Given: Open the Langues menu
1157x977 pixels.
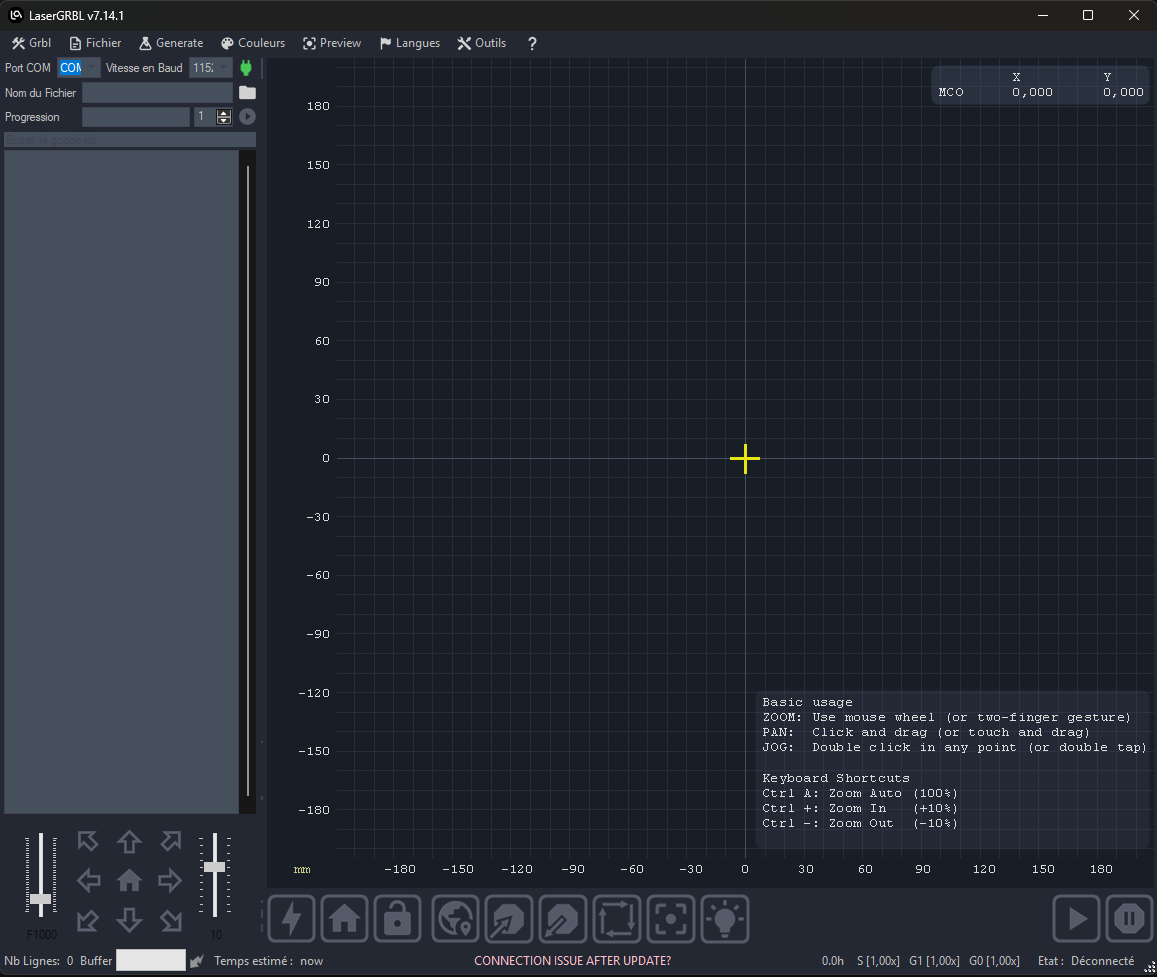Looking at the screenshot, I should tap(410, 43).
